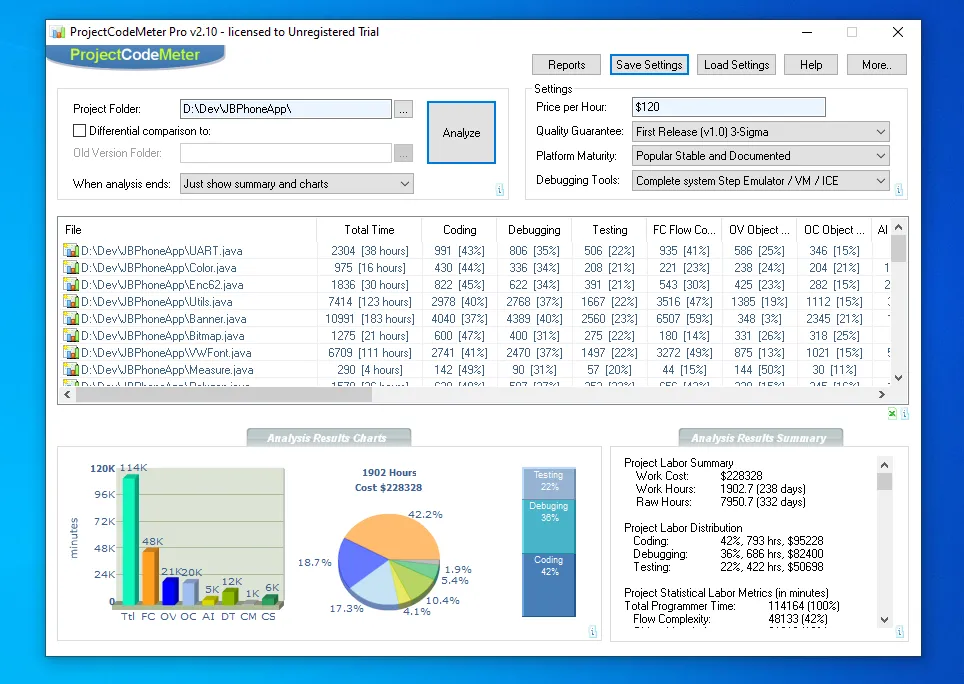Click the Excel export icon above the results charts
This screenshot has height=684, width=964.
[x=891, y=413]
